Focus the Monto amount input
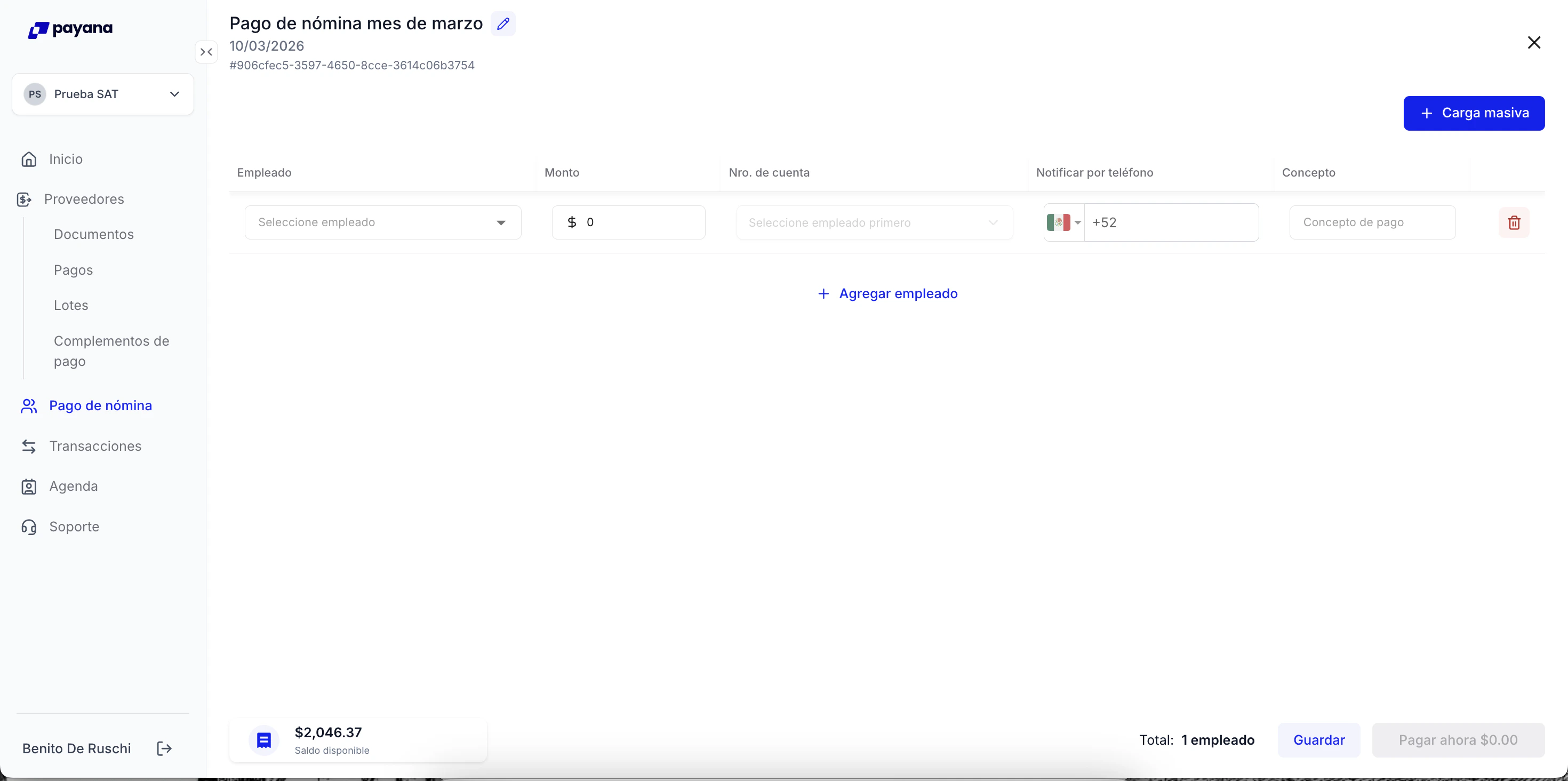Image resolution: width=1568 pixels, height=781 pixels. (x=628, y=223)
